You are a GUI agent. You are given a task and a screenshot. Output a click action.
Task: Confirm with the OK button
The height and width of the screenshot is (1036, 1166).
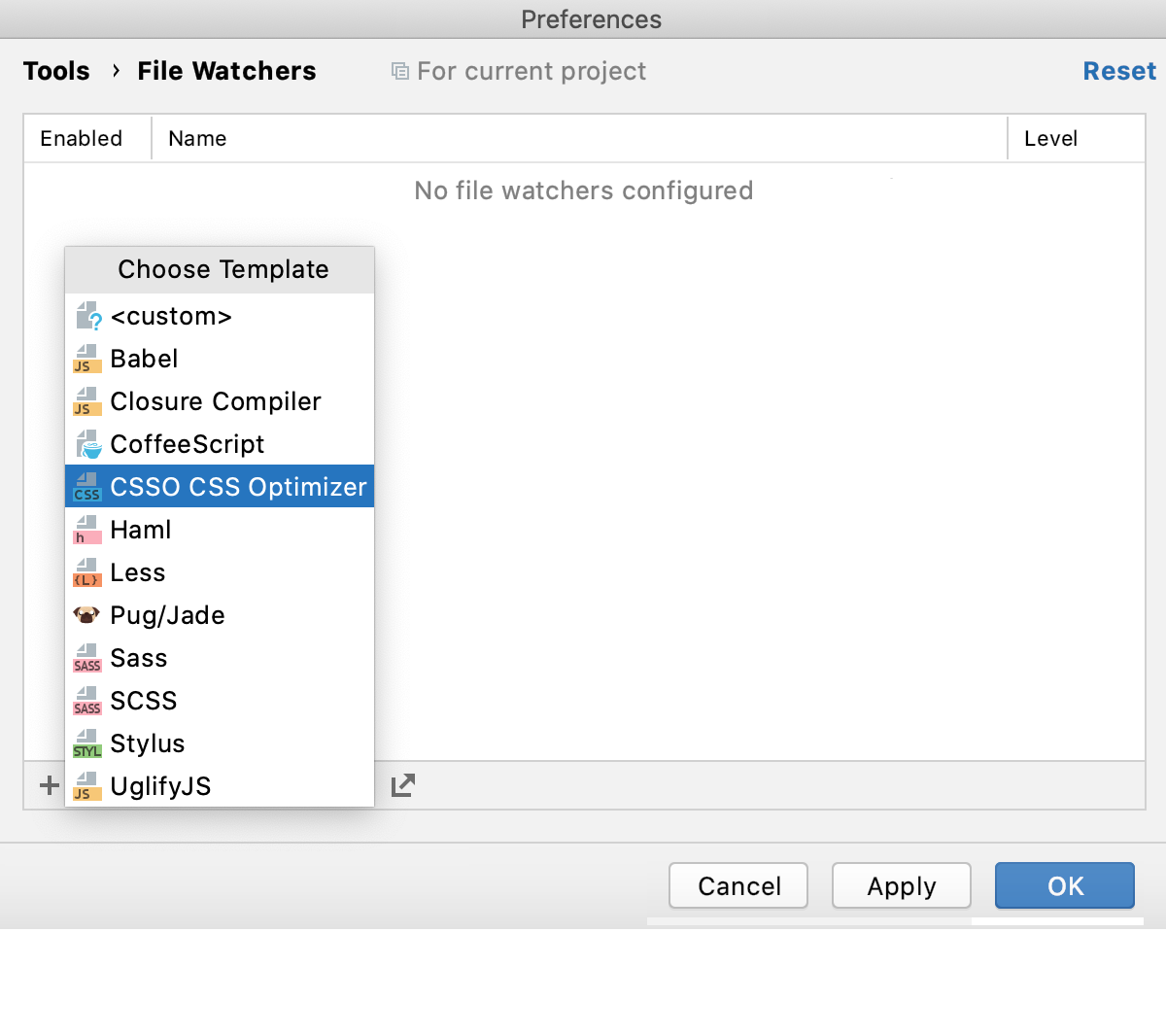pos(1064,885)
